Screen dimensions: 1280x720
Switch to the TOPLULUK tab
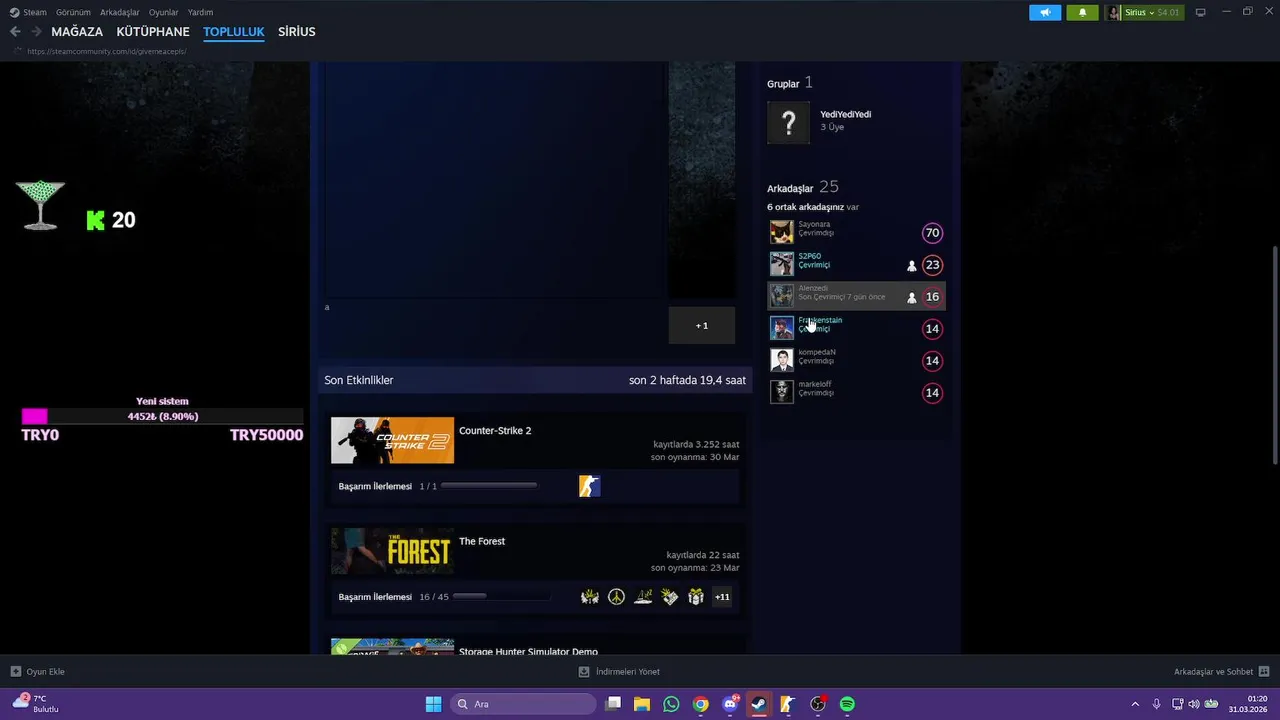pyautogui.click(x=233, y=32)
